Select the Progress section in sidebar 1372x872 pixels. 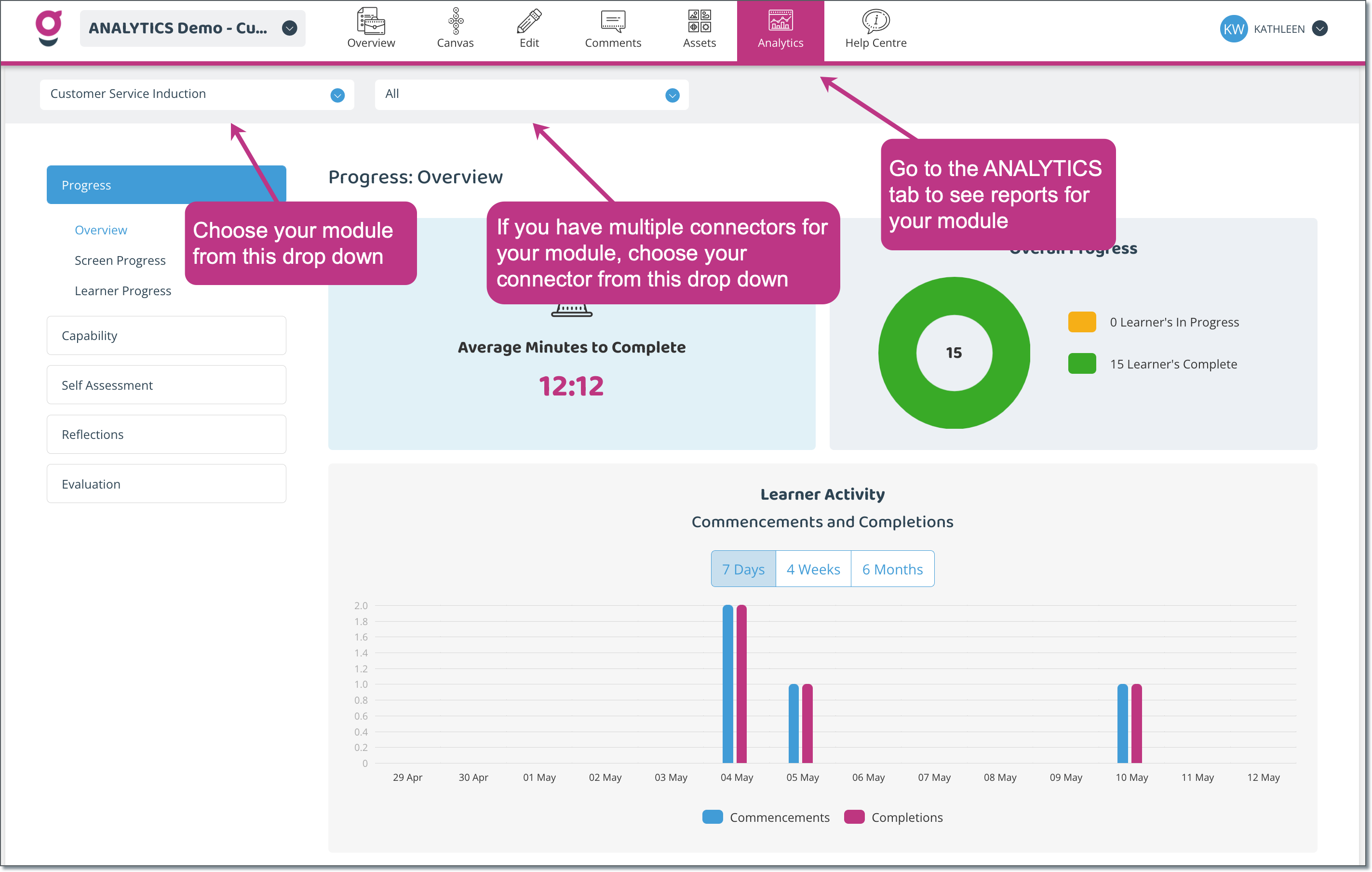coord(166,185)
